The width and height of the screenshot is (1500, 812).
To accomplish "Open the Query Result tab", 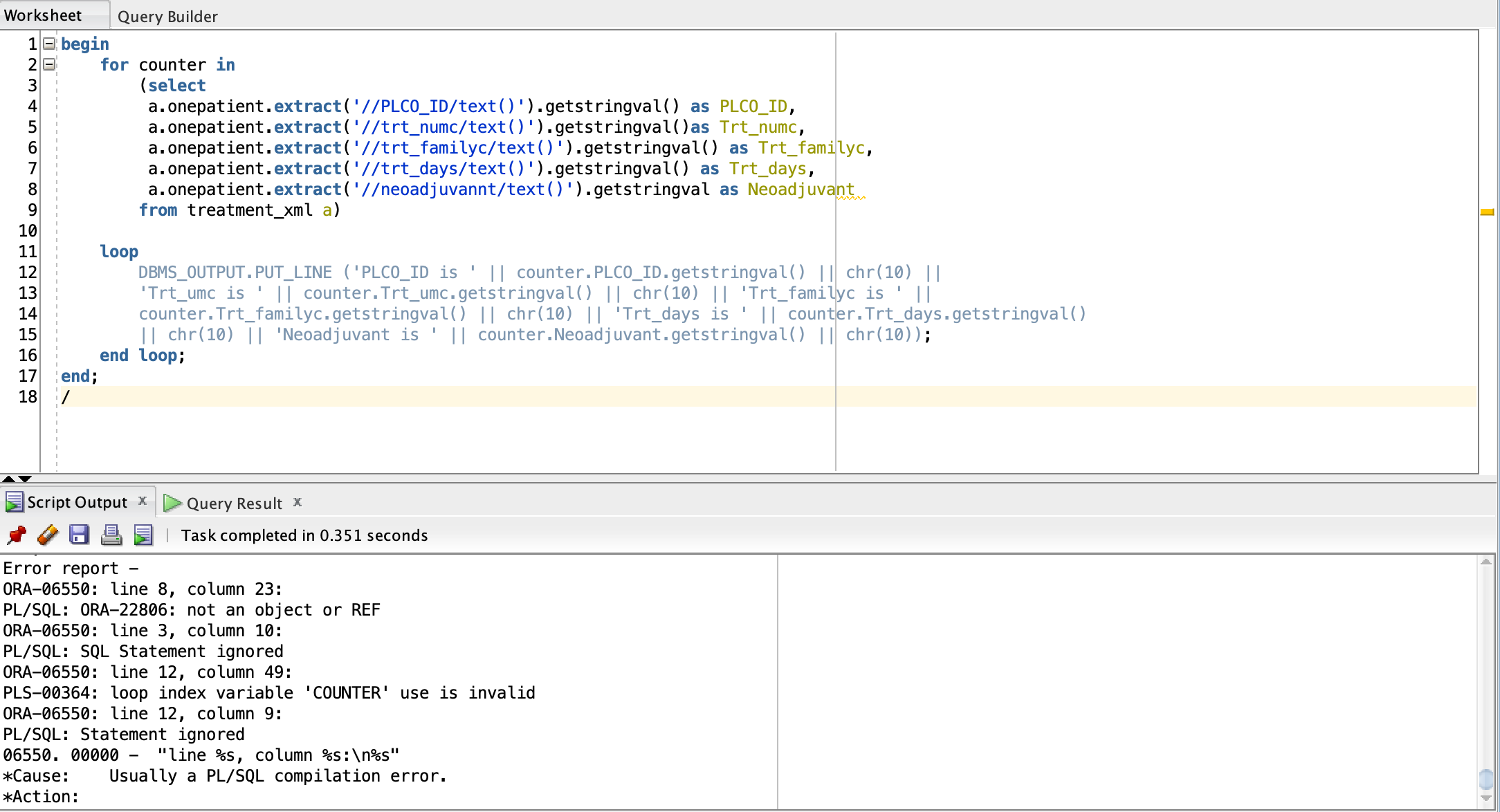I will (x=234, y=504).
